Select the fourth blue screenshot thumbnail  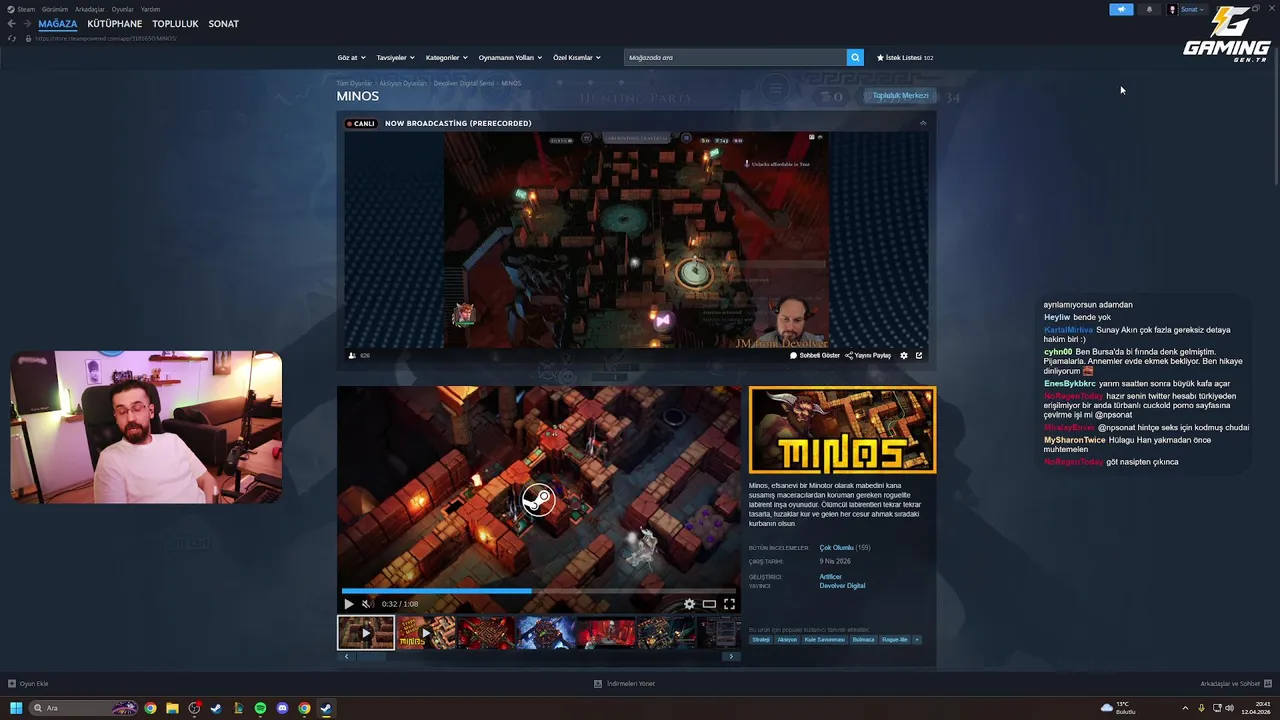546,633
